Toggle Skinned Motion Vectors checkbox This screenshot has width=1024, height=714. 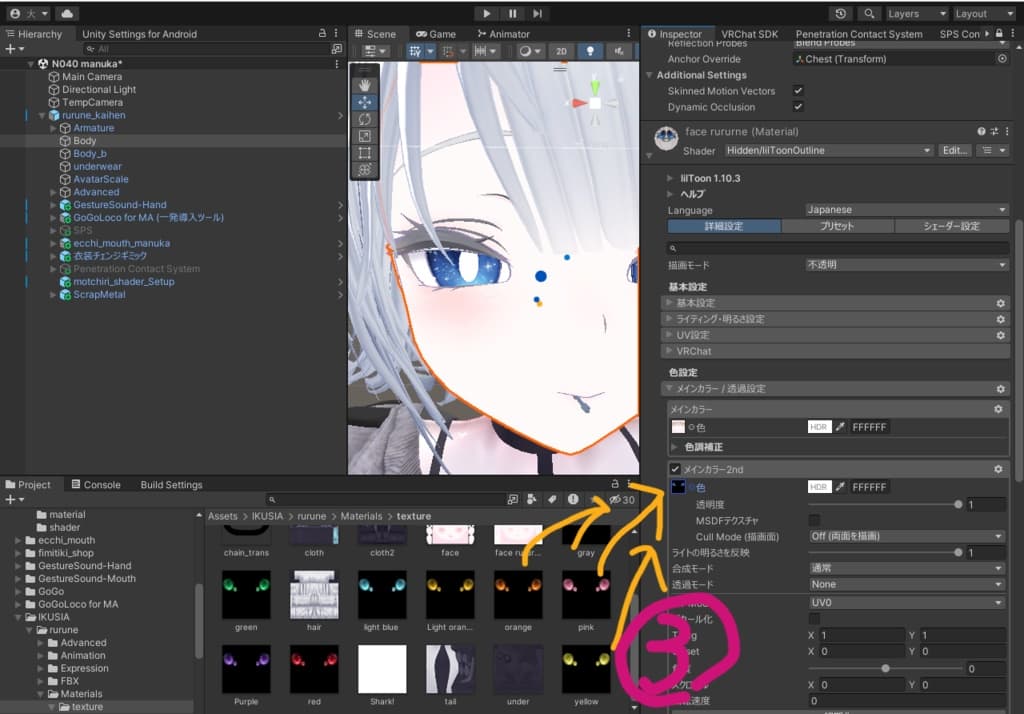(798, 91)
